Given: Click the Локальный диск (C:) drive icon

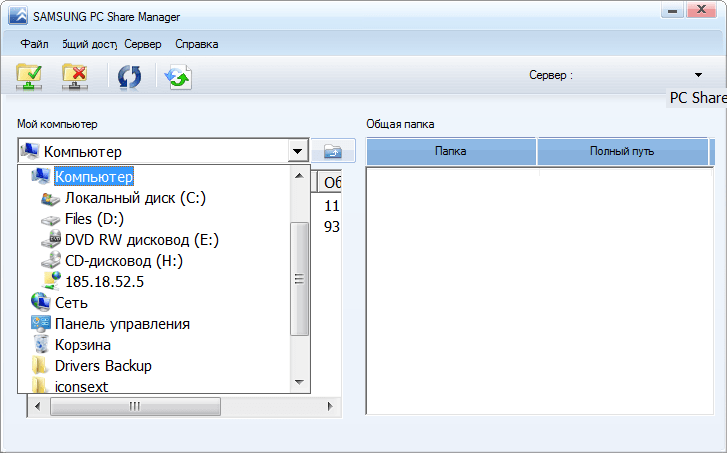Looking at the screenshot, I should (x=50, y=198).
